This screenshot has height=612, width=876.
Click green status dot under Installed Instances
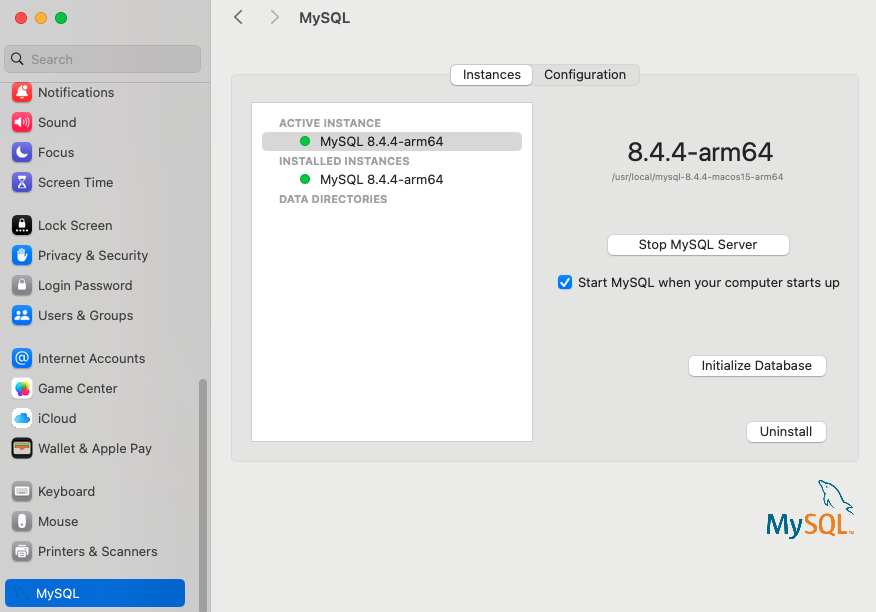pos(305,179)
